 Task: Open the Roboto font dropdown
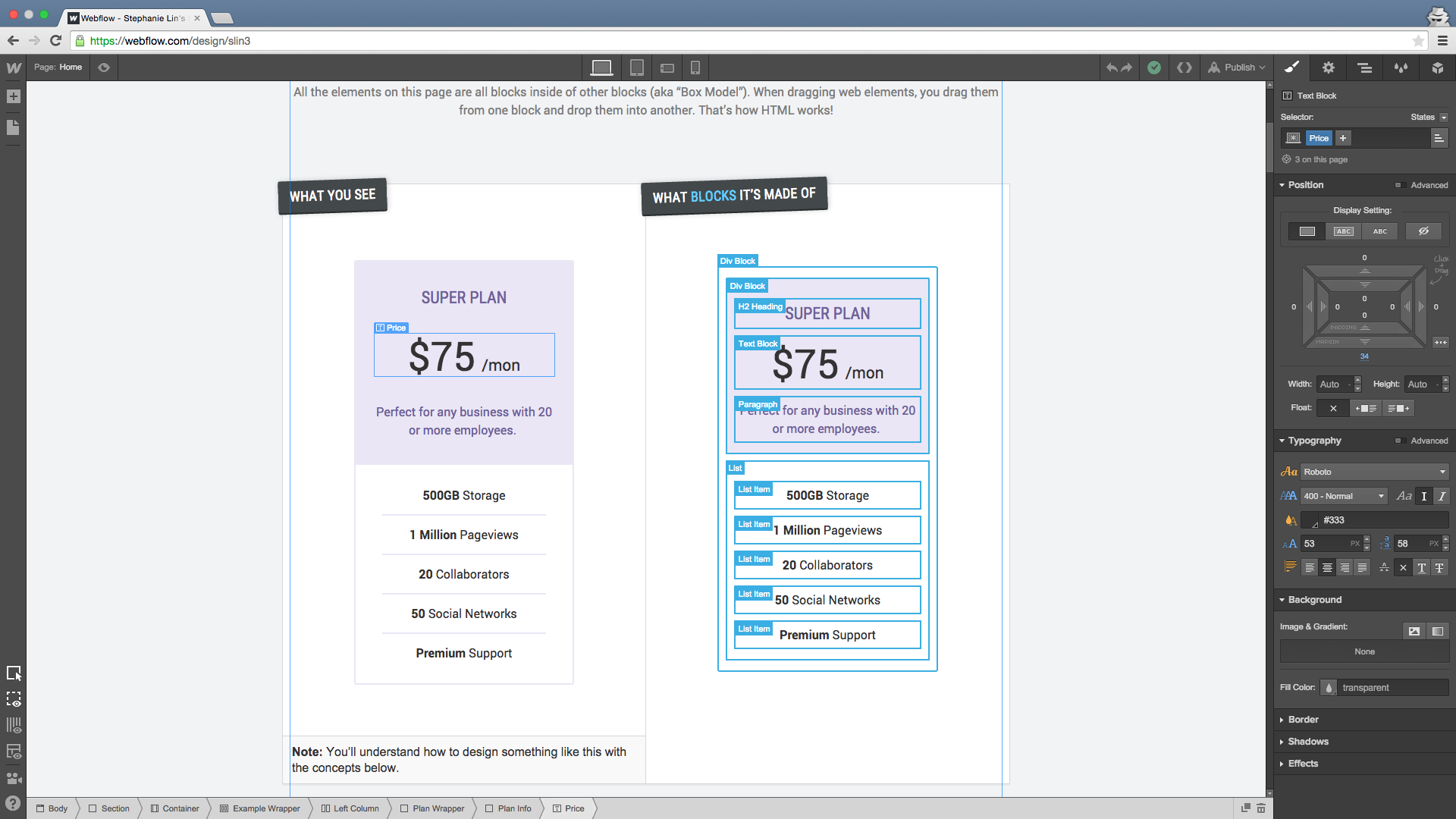tap(1375, 472)
